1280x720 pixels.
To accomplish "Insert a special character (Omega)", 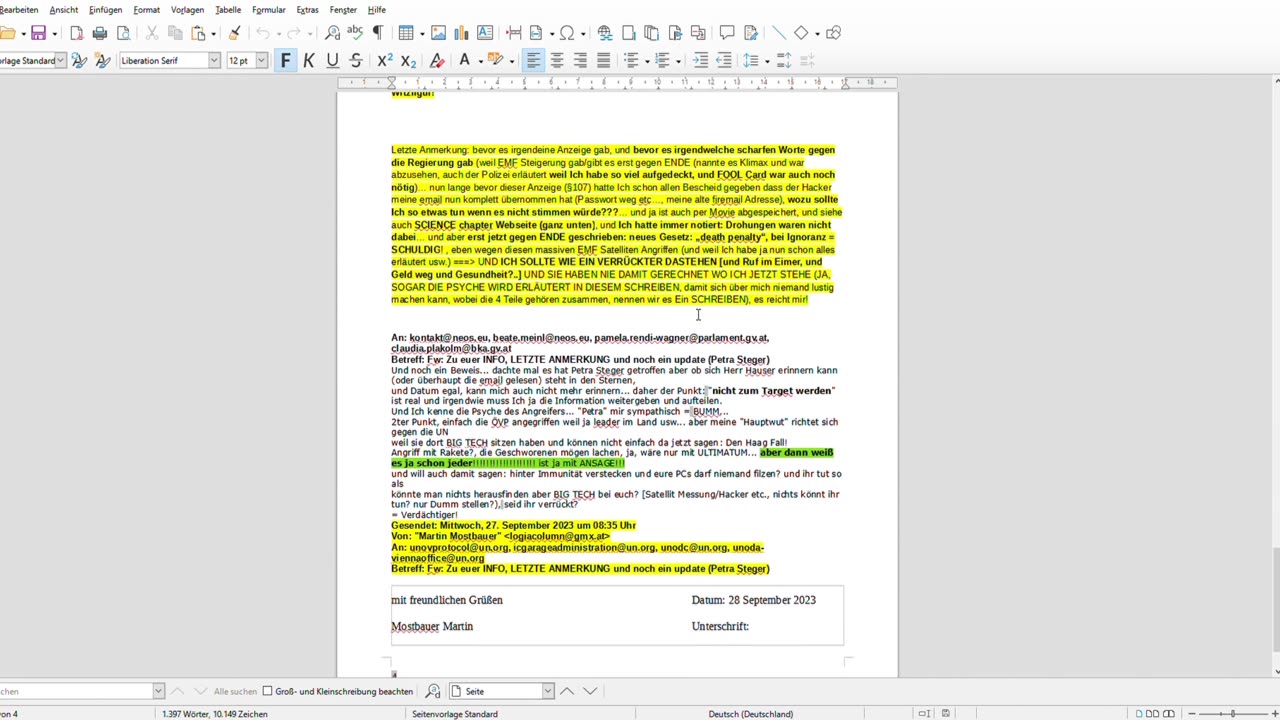I will pos(567,33).
